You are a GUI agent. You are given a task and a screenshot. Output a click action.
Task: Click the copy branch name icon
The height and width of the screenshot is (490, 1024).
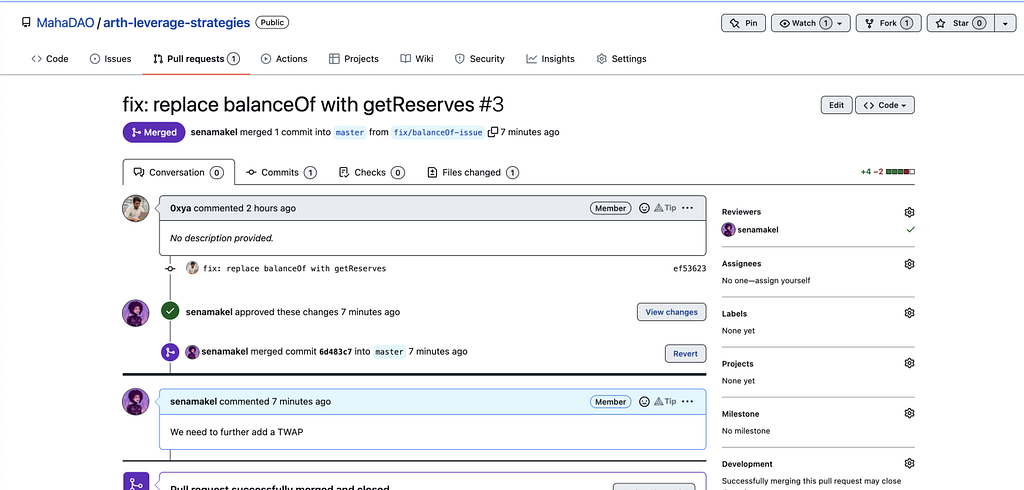click(x=492, y=132)
